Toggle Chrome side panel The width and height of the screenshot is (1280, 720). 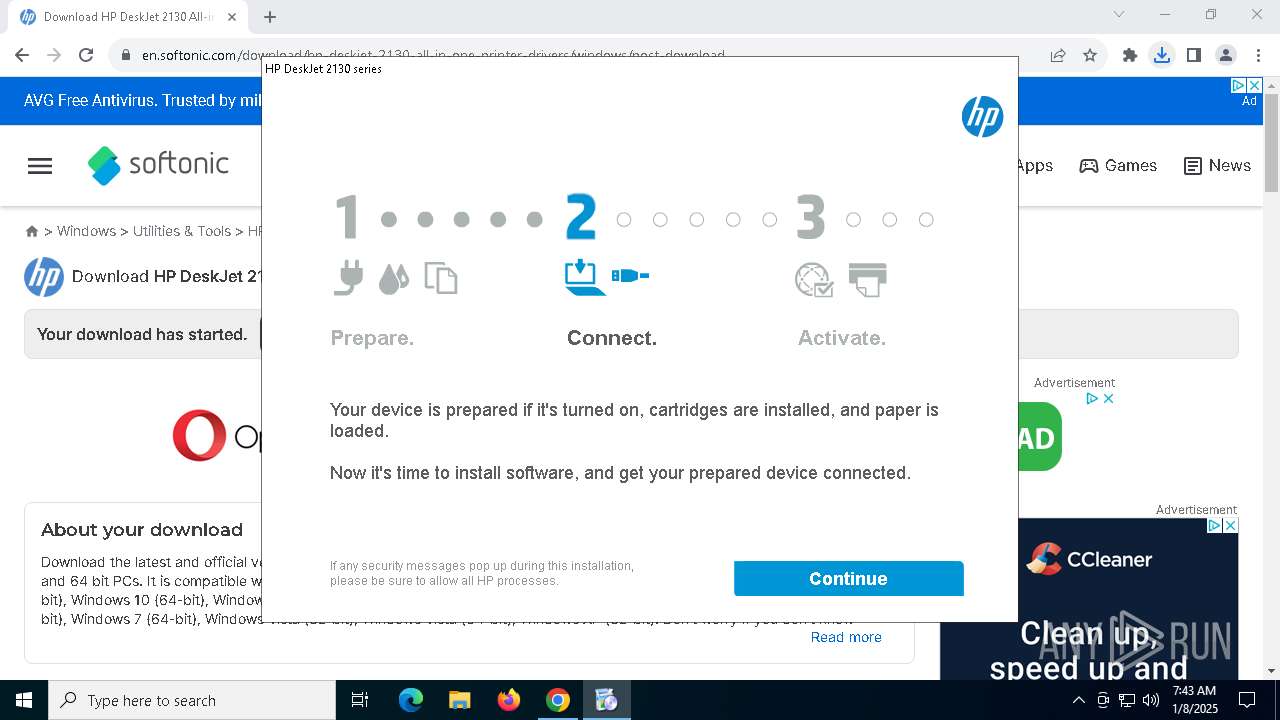tap(1194, 55)
